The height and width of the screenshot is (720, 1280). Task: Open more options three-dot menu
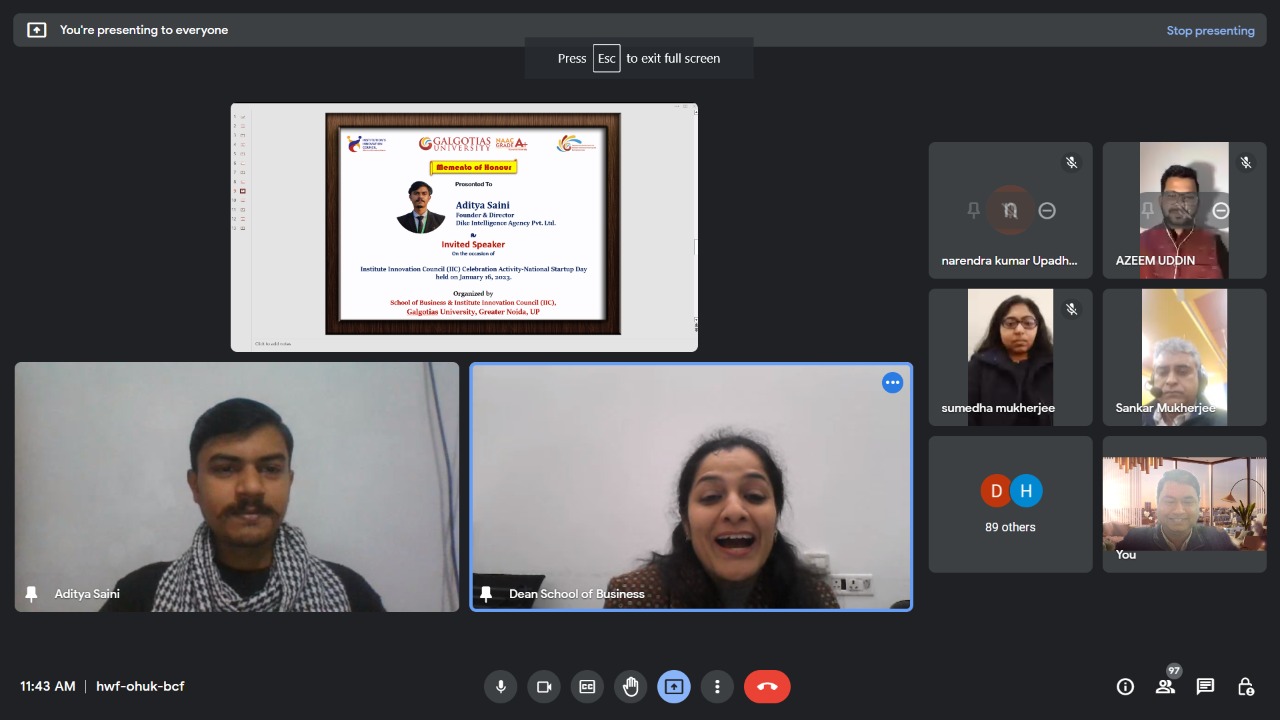[716, 687]
